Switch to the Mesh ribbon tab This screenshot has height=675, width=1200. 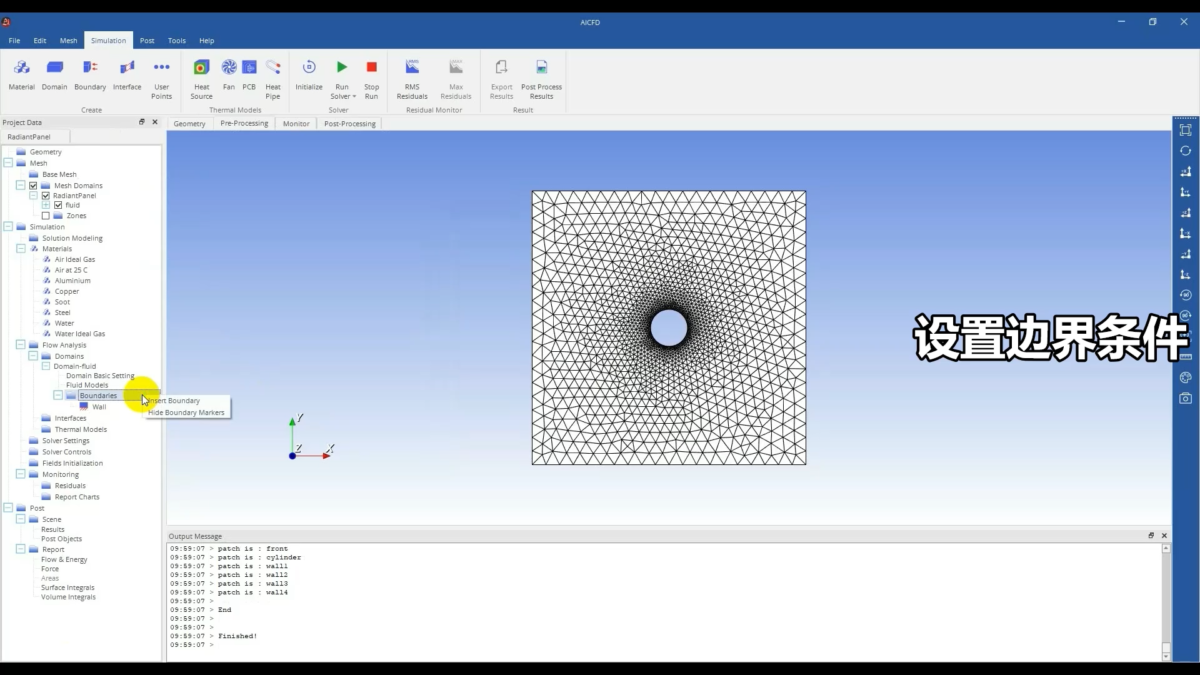click(x=68, y=41)
